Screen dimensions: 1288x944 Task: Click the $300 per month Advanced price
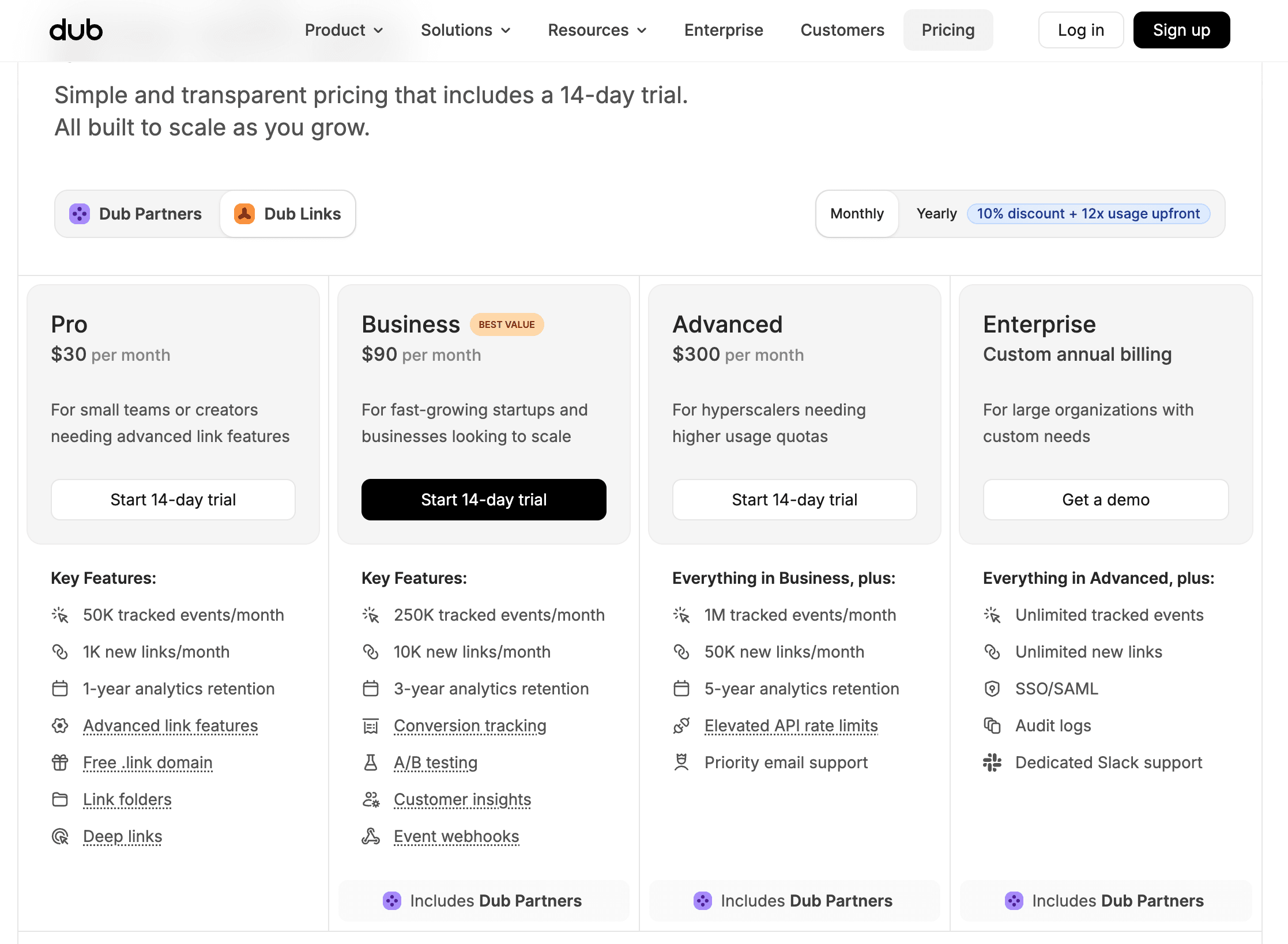tap(738, 354)
